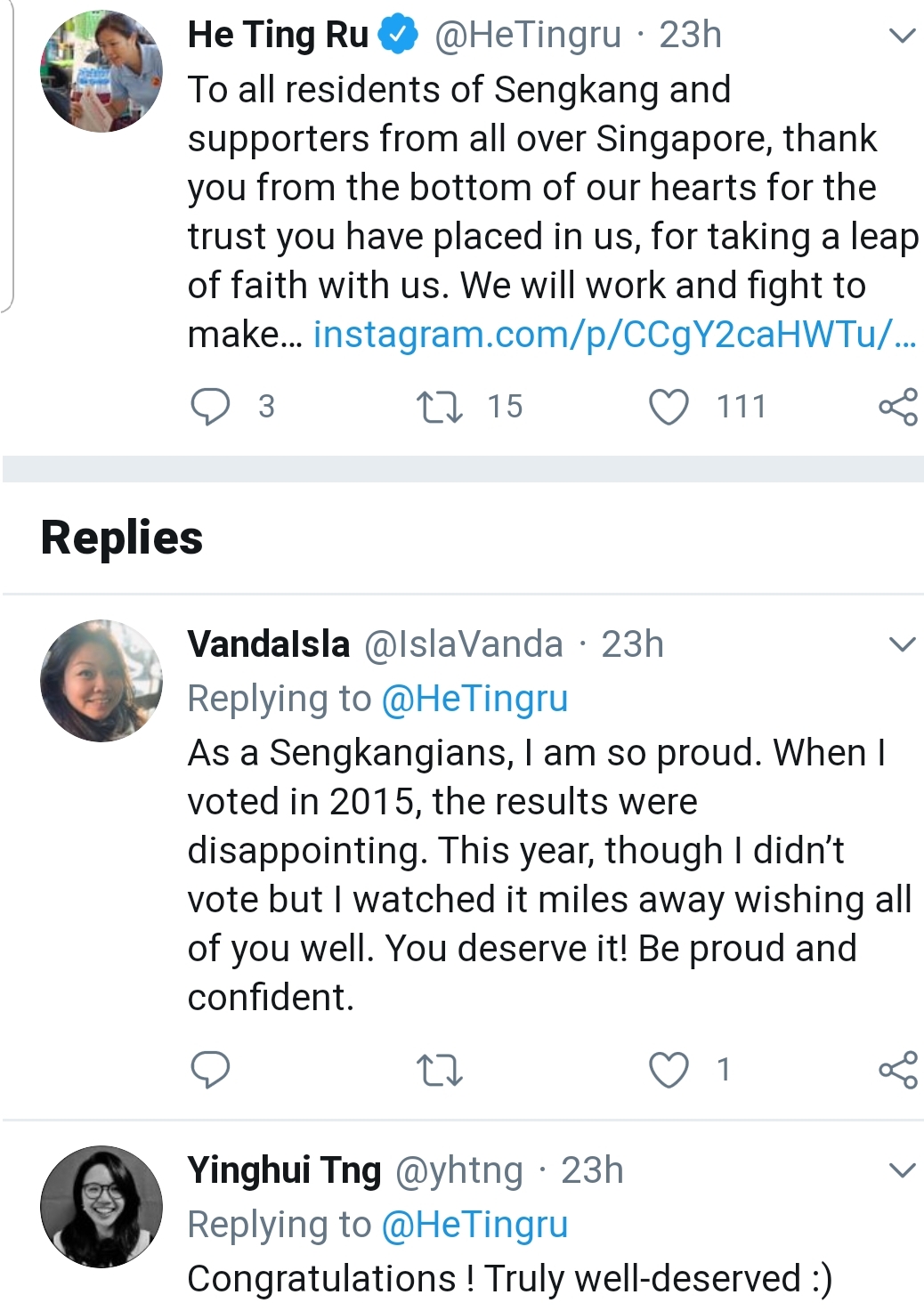Retweet VandaIsla's reply
The height and width of the screenshot is (1311, 924).
point(440,1069)
